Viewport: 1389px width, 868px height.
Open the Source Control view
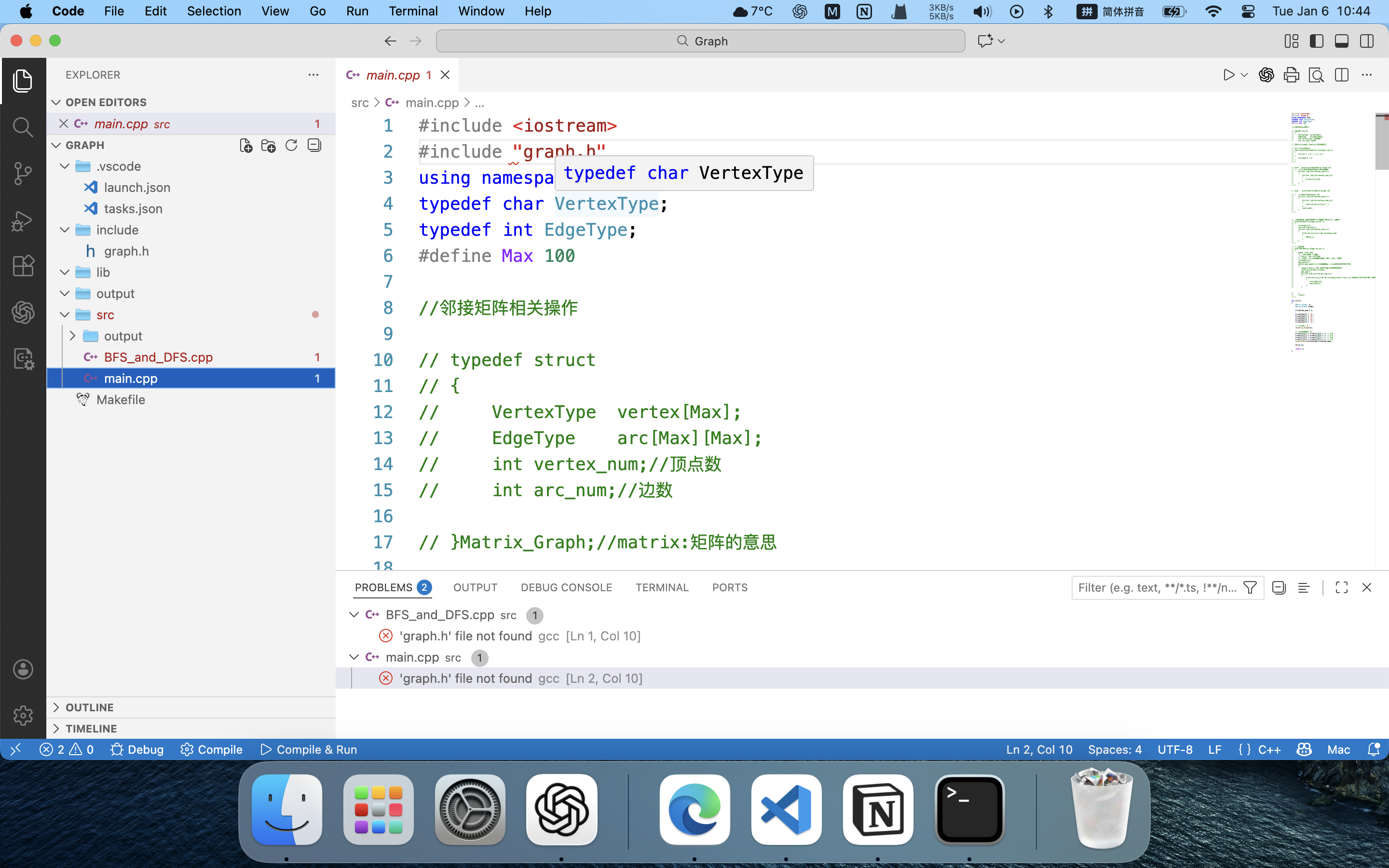(x=23, y=174)
